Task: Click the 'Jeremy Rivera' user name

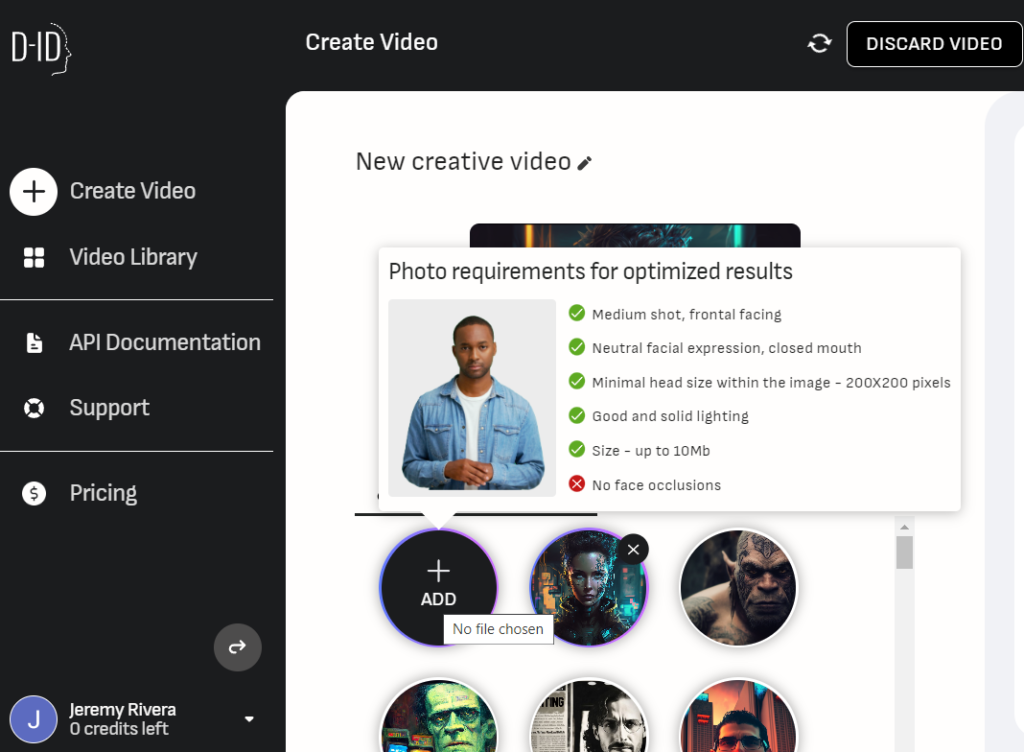Action: pos(123,710)
